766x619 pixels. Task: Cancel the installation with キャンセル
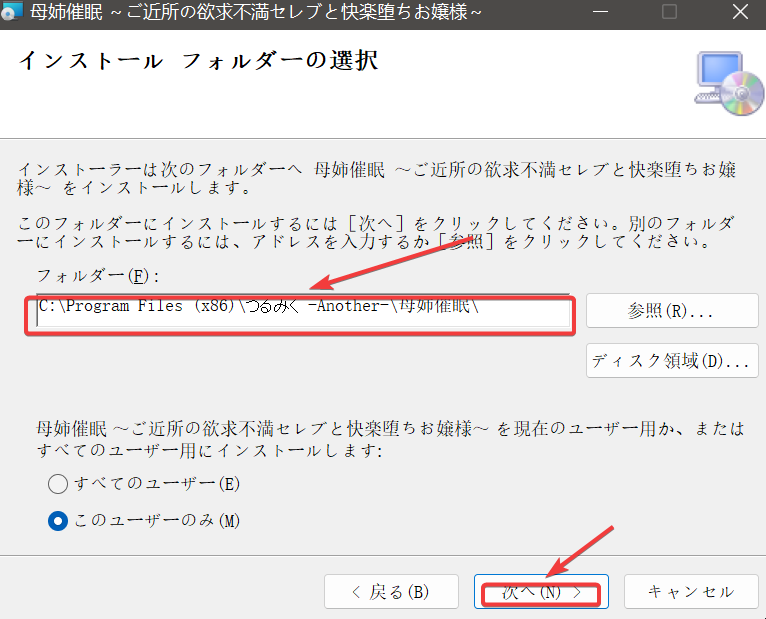[691, 592]
